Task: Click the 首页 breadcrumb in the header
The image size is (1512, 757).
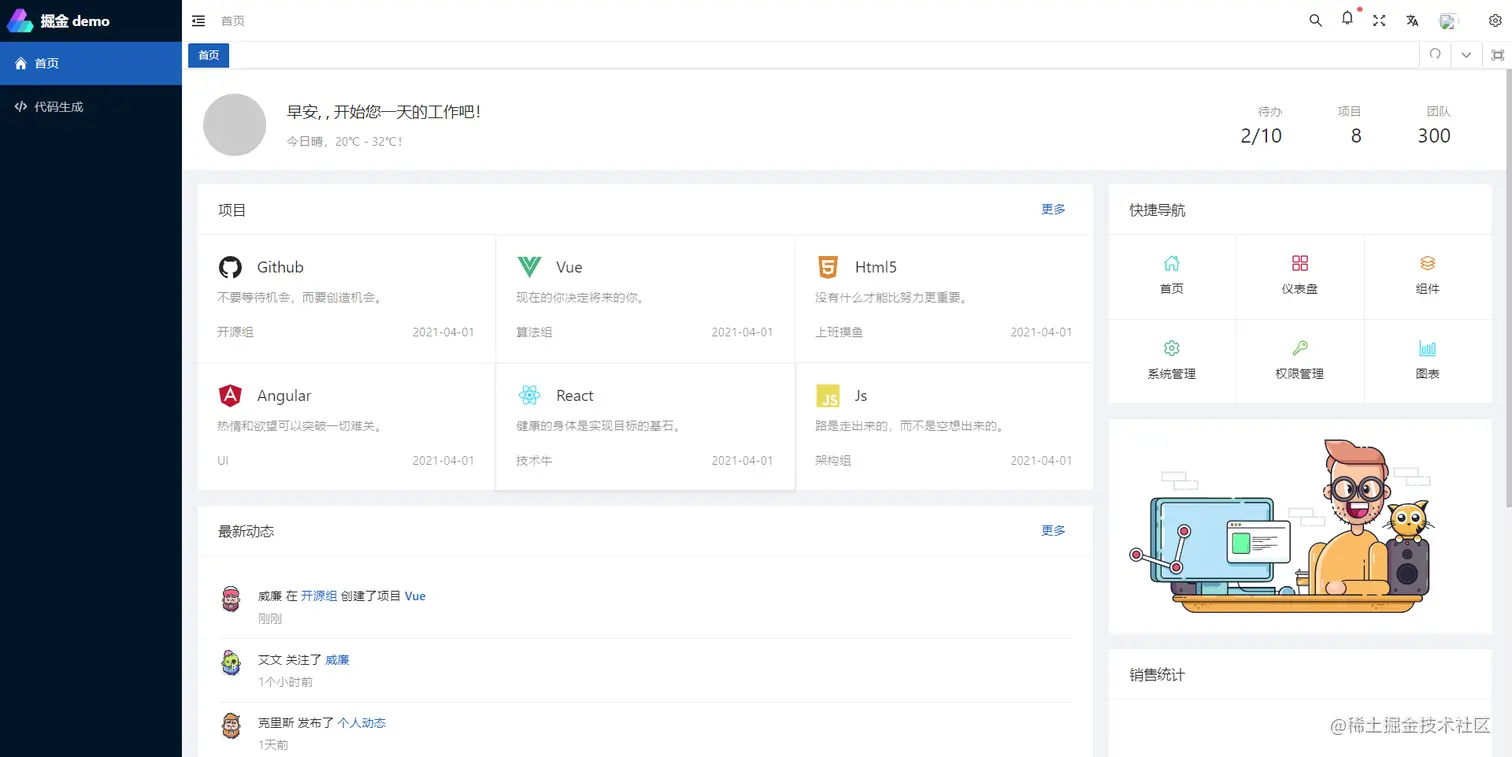Action: 233,21
